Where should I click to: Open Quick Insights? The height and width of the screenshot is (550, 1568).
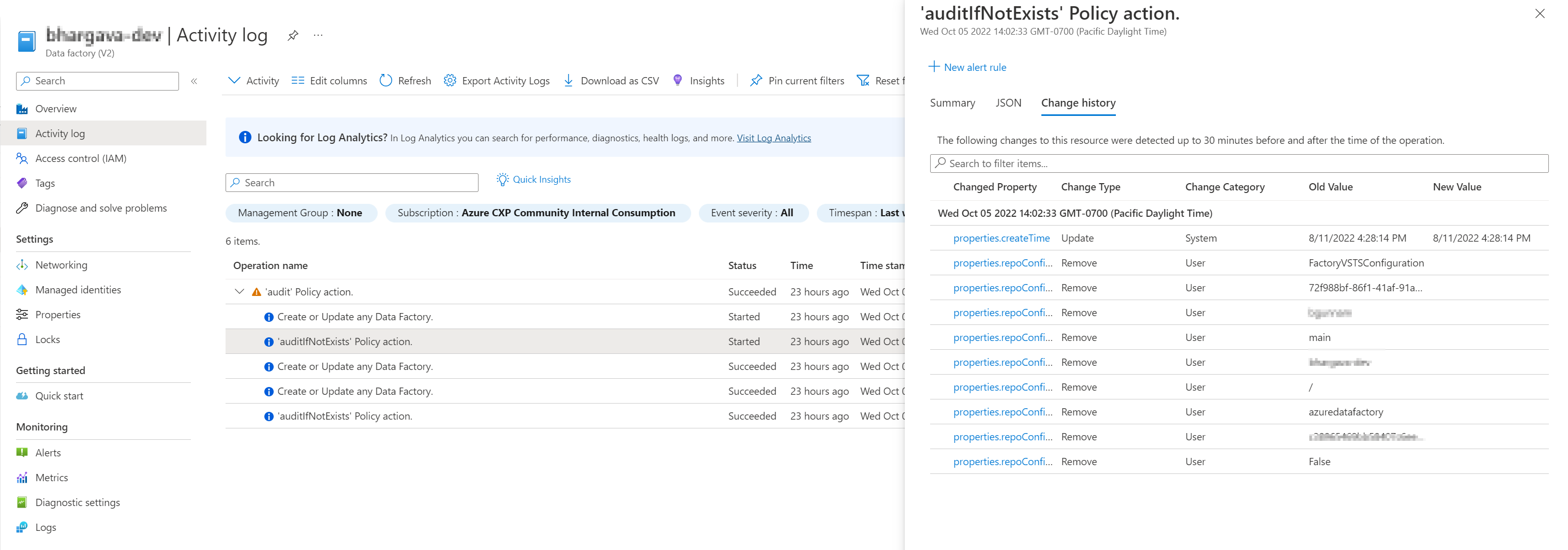tap(534, 179)
